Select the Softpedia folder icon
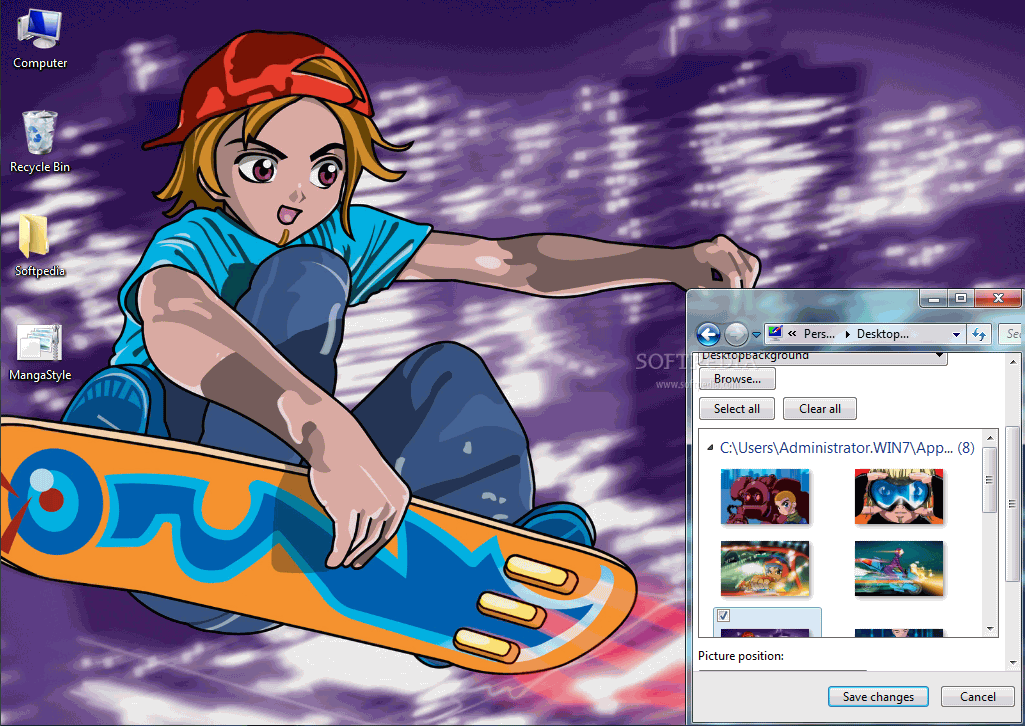Viewport: 1025px width, 726px height. [x=40, y=246]
